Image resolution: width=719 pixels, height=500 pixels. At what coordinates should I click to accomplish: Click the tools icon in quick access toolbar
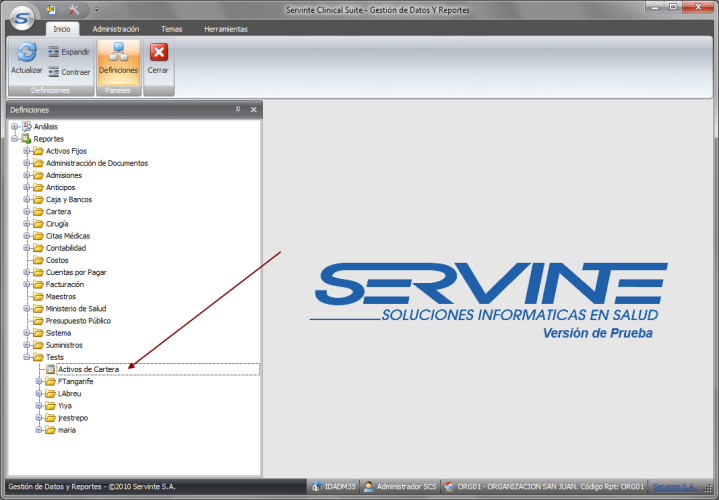73,9
